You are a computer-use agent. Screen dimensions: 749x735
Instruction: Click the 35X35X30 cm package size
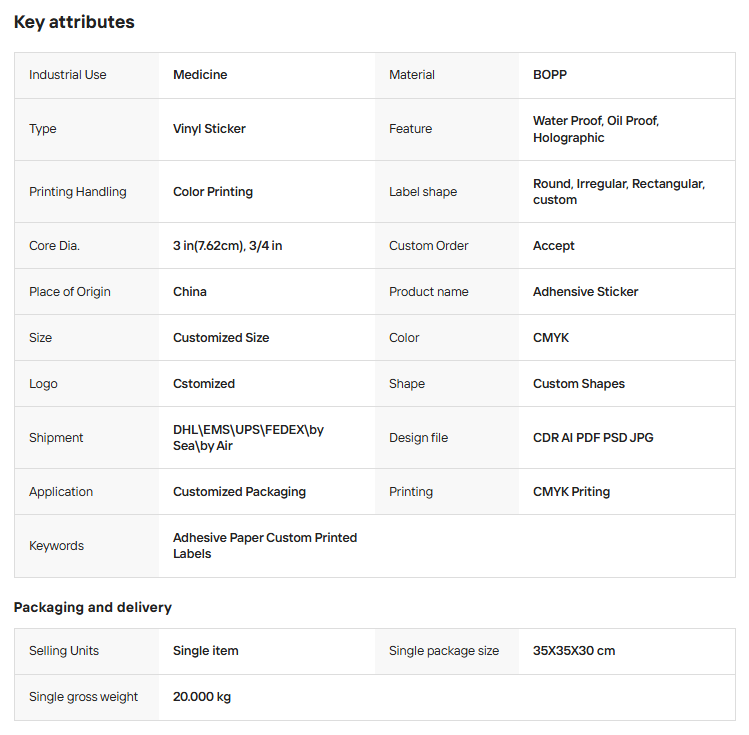pos(574,651)
